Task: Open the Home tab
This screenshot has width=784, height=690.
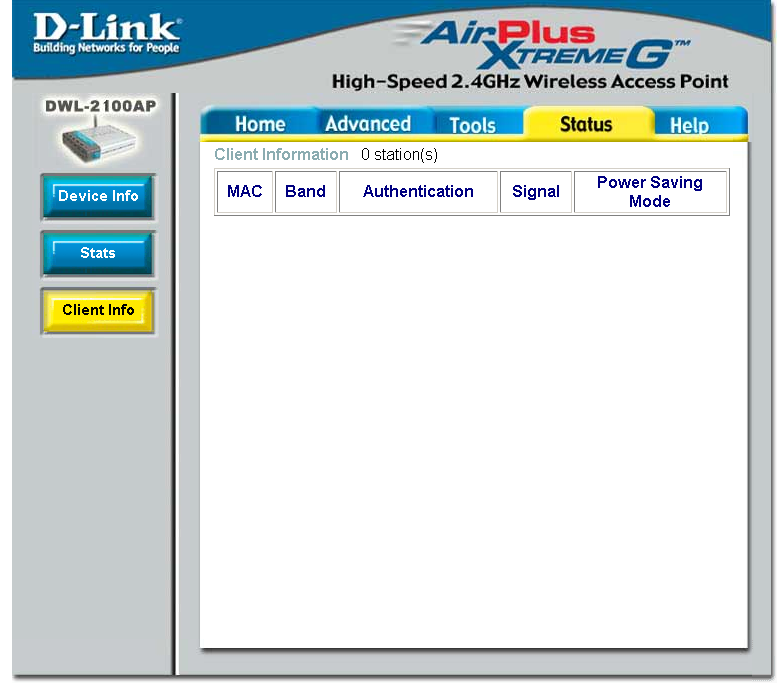Action: pyautogui.click(x=260, y=124)
